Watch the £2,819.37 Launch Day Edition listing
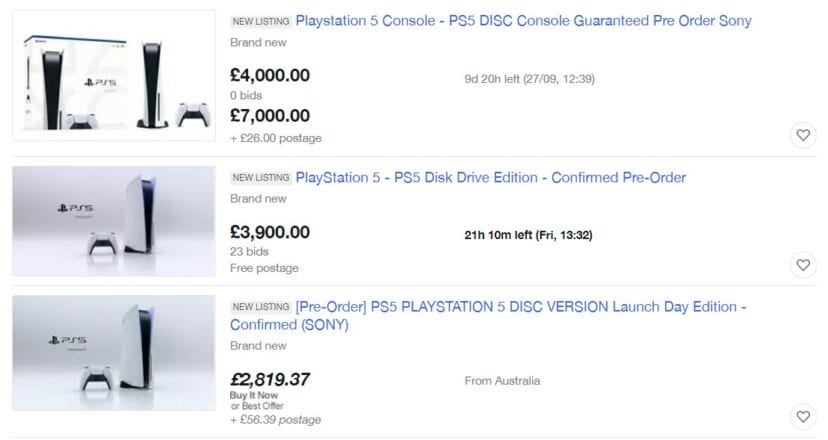Screen dimensions: 828x440 click(802, 415)
